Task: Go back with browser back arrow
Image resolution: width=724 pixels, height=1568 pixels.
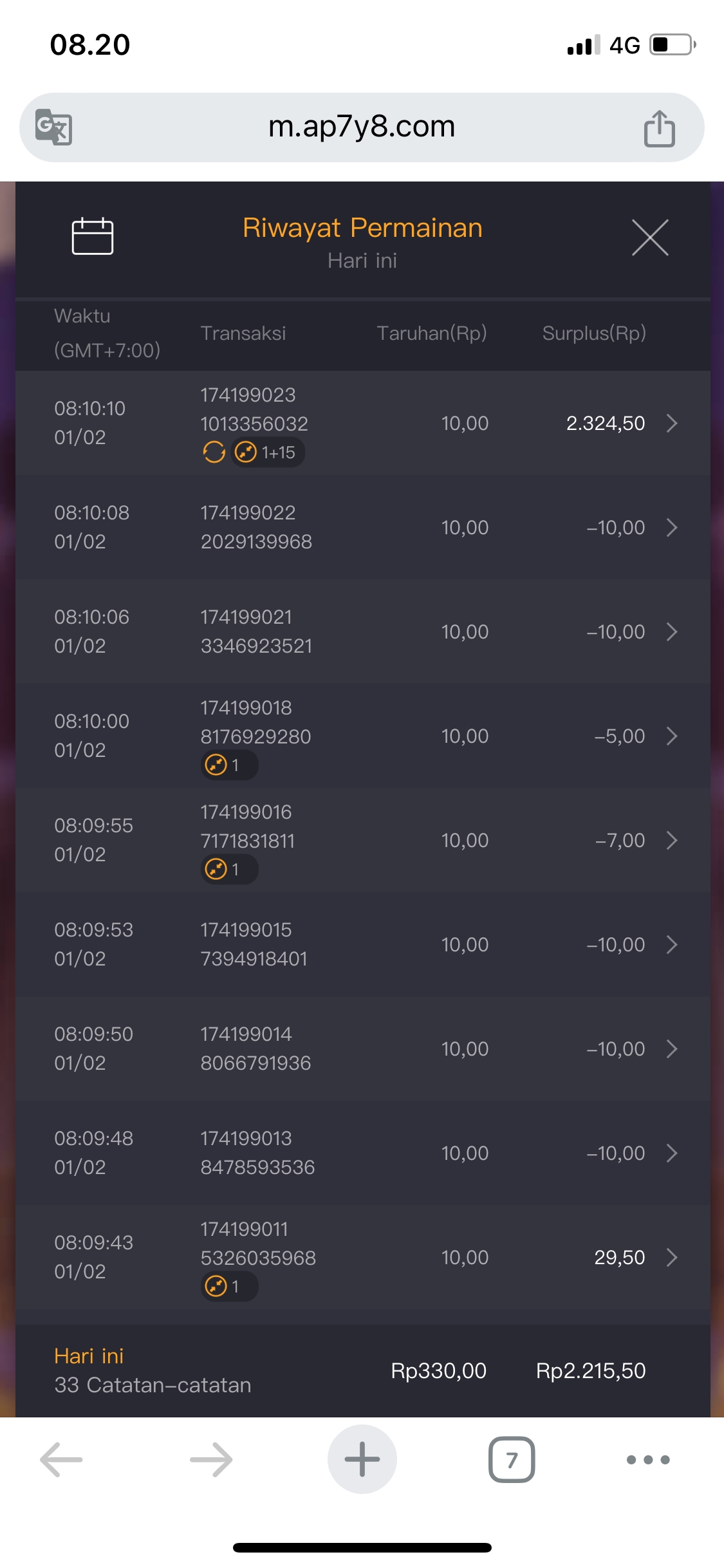Action: coord(62,1459)
